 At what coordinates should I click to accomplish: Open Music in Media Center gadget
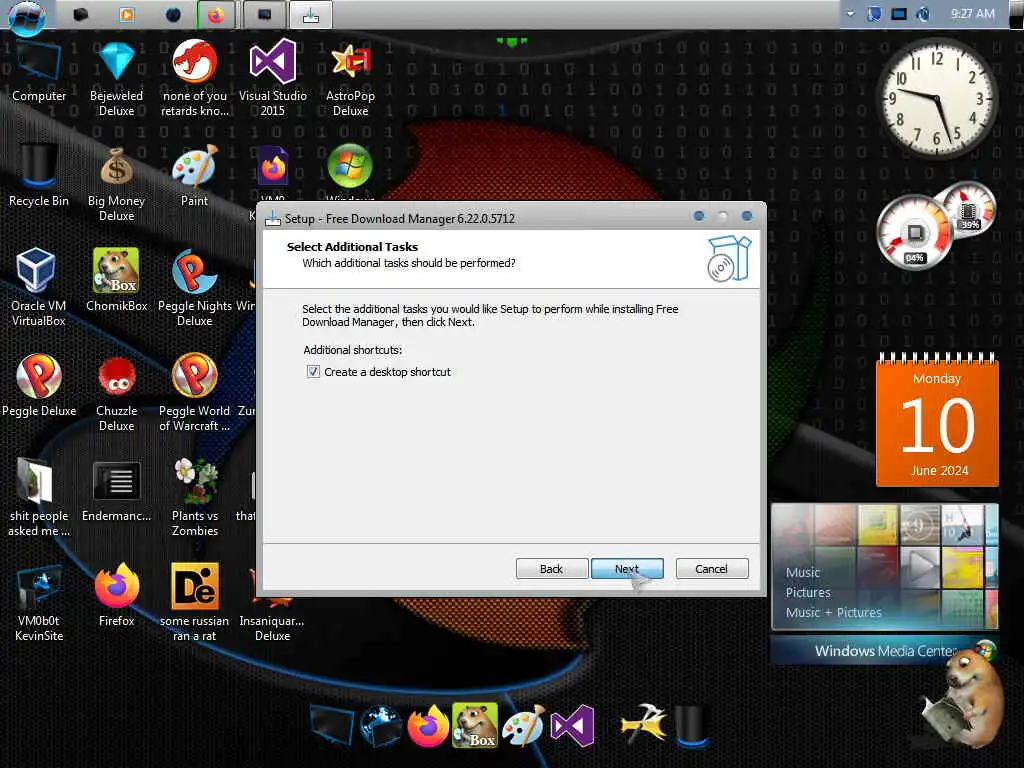(803, 572)
